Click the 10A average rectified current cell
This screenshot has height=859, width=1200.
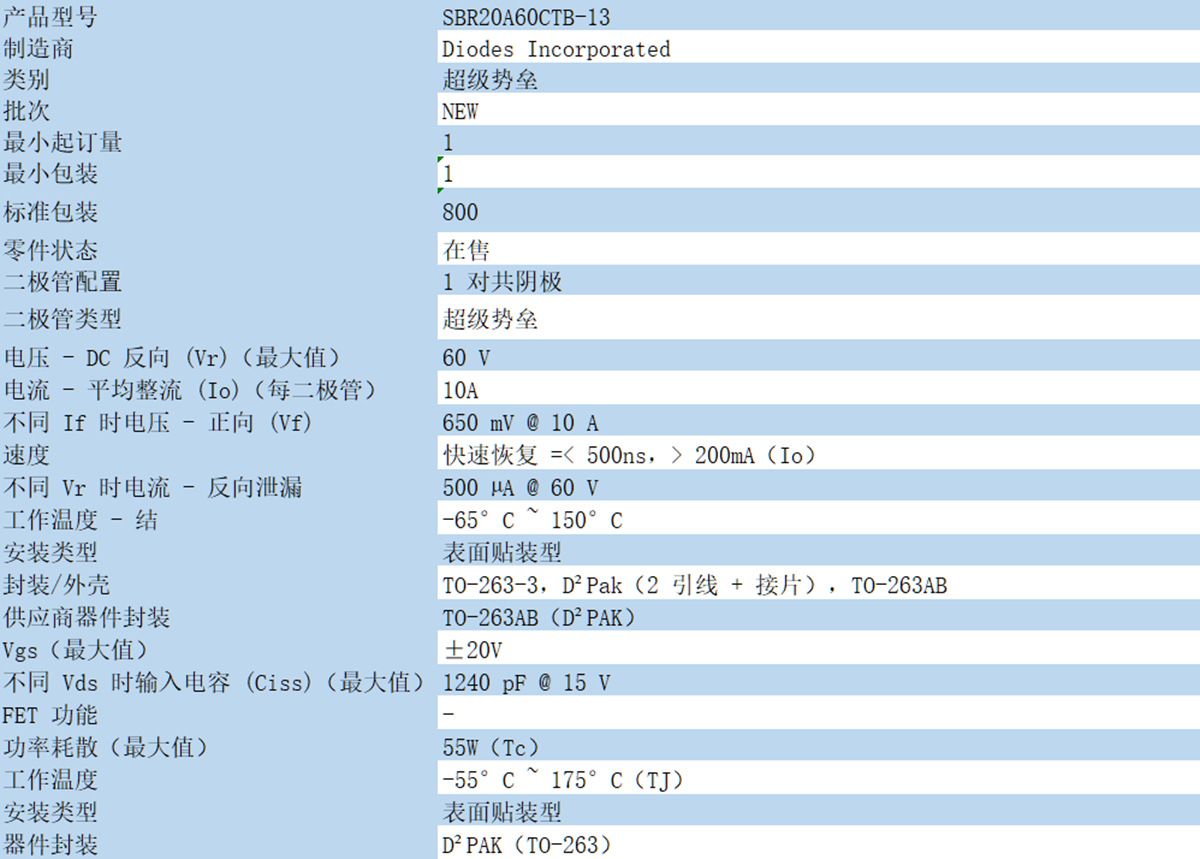click(460, 390)
